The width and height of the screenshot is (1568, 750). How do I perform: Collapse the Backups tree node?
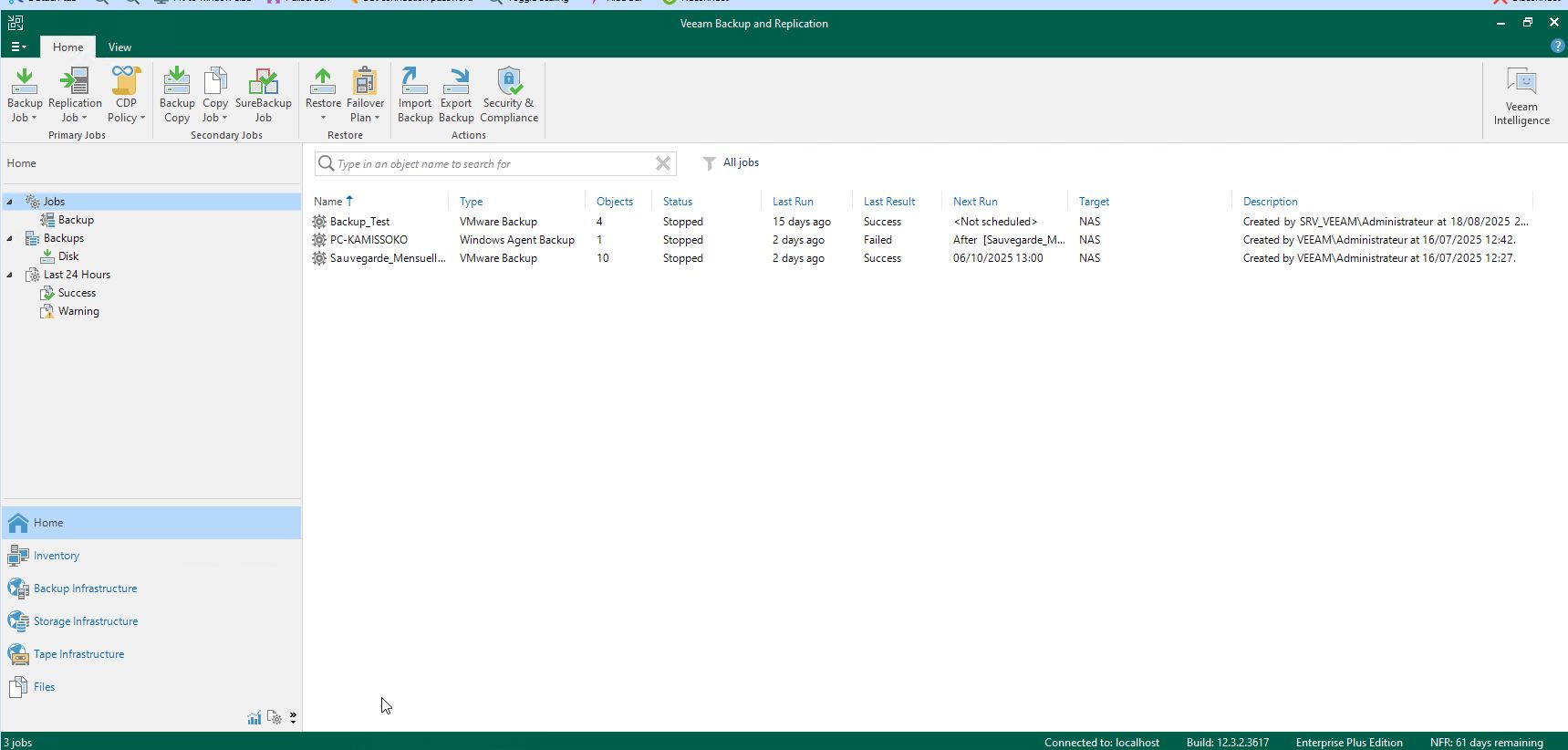tap(10, 238)
